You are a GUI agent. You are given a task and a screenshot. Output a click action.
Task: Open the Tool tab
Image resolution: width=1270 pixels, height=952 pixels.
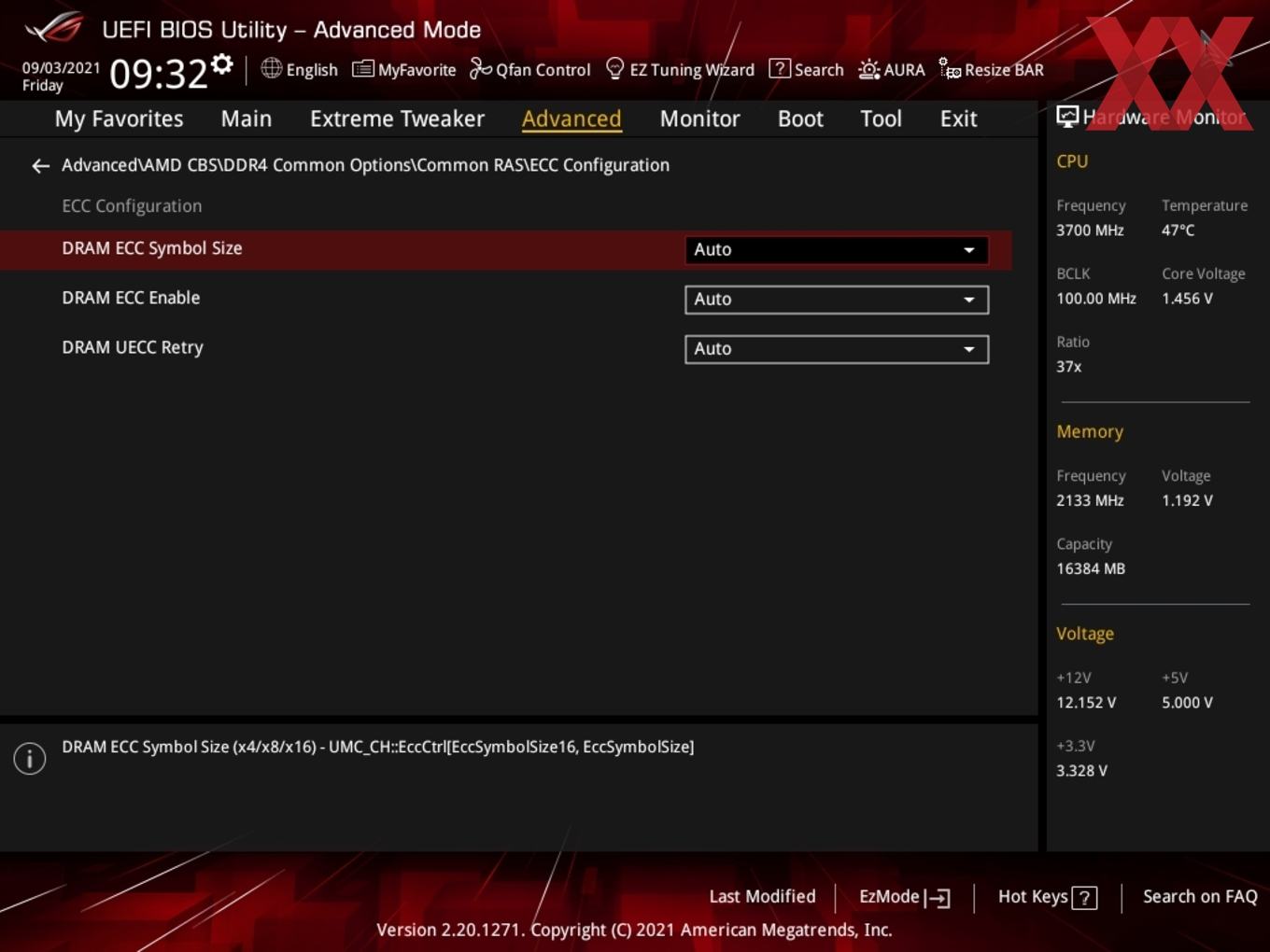coord(881,119)
